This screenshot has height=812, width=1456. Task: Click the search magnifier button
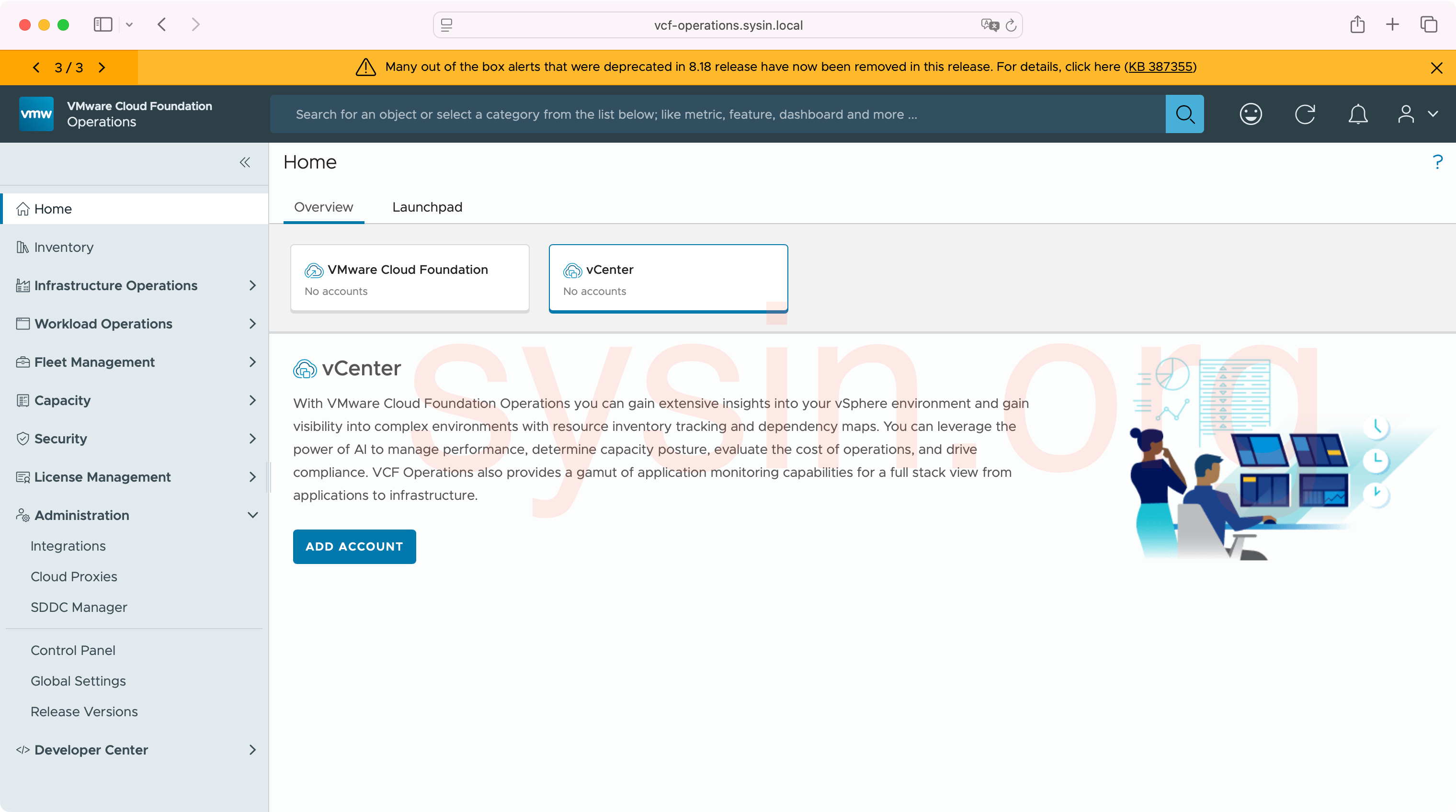click(1184, 114)
